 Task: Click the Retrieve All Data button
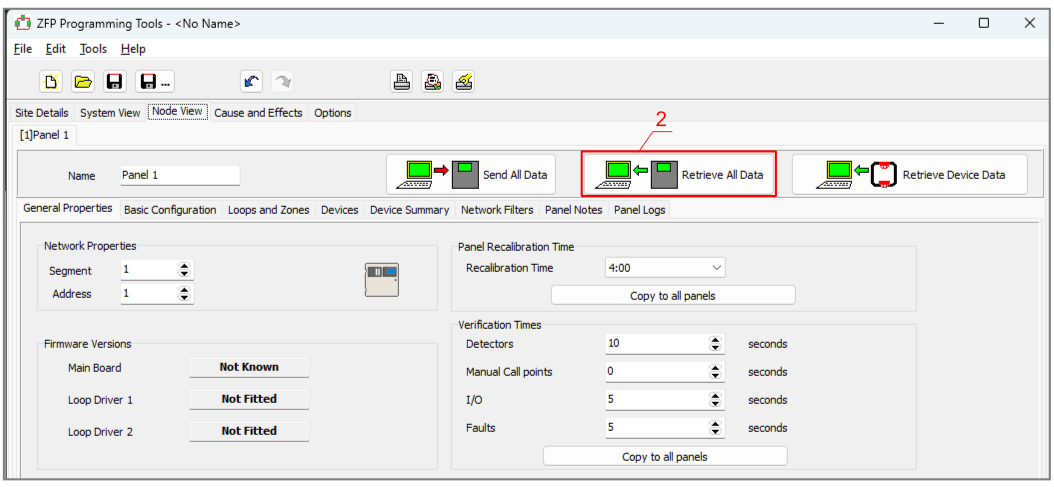(x=679, y=175)
